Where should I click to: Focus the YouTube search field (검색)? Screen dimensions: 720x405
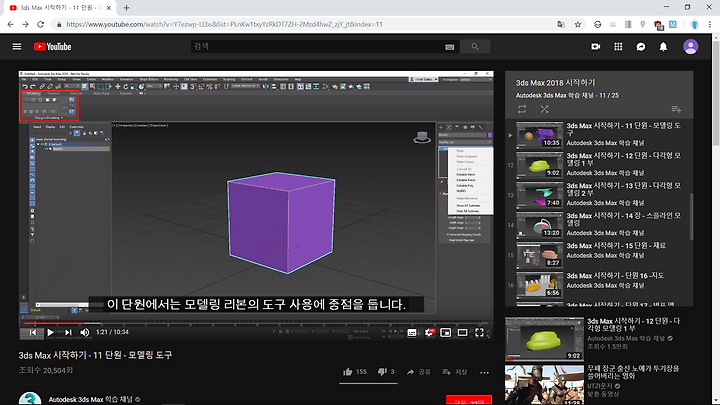[317, 46]
